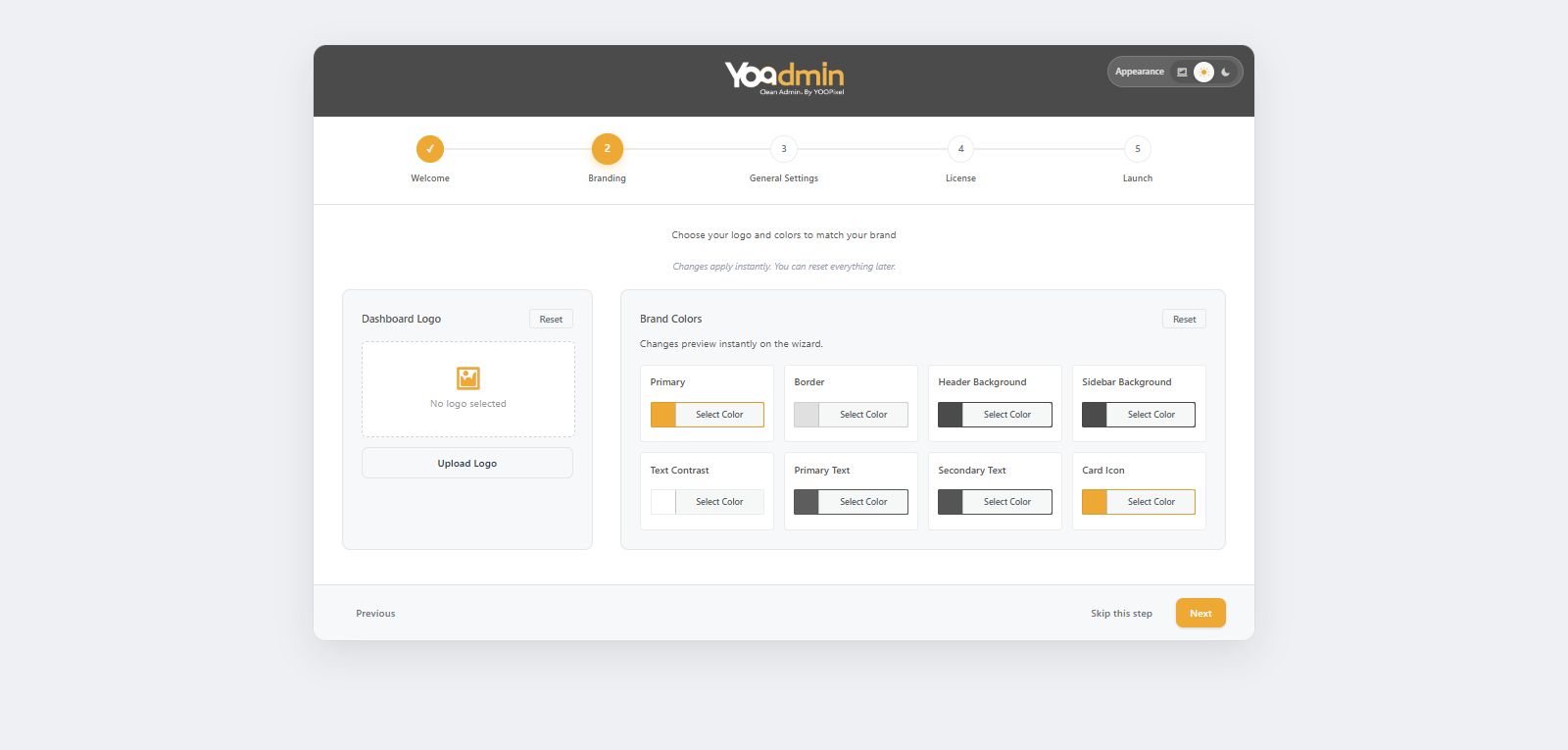The image size is (1568, 750).
Task: Click 'Changes preview instantly on the wizard' text
Action: [731, 344]
